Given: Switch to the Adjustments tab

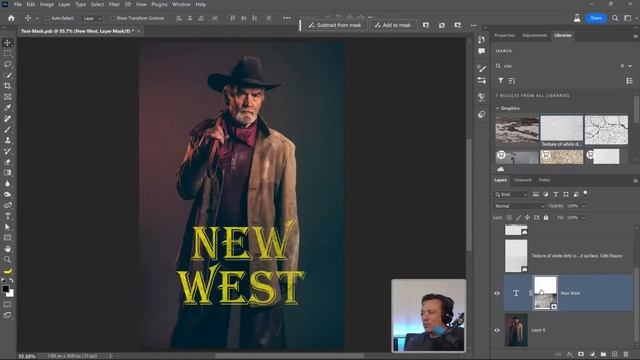Looking at the screenshot, I should [534, 36].
